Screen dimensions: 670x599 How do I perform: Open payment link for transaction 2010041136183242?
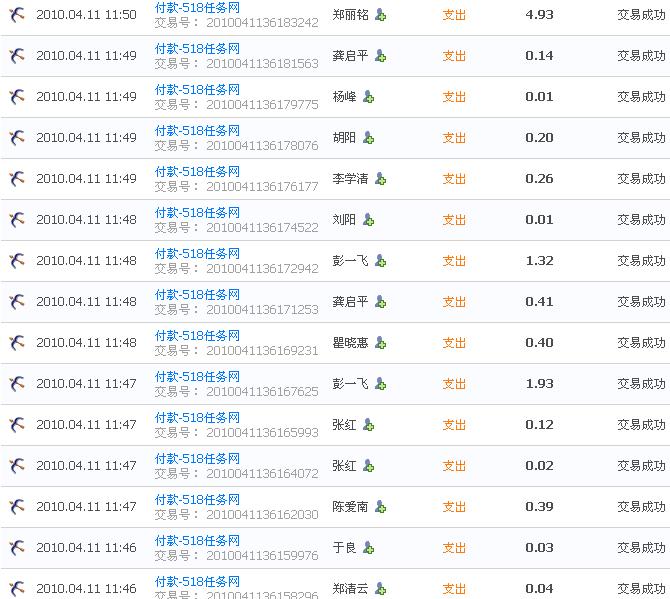click(197, 8)
